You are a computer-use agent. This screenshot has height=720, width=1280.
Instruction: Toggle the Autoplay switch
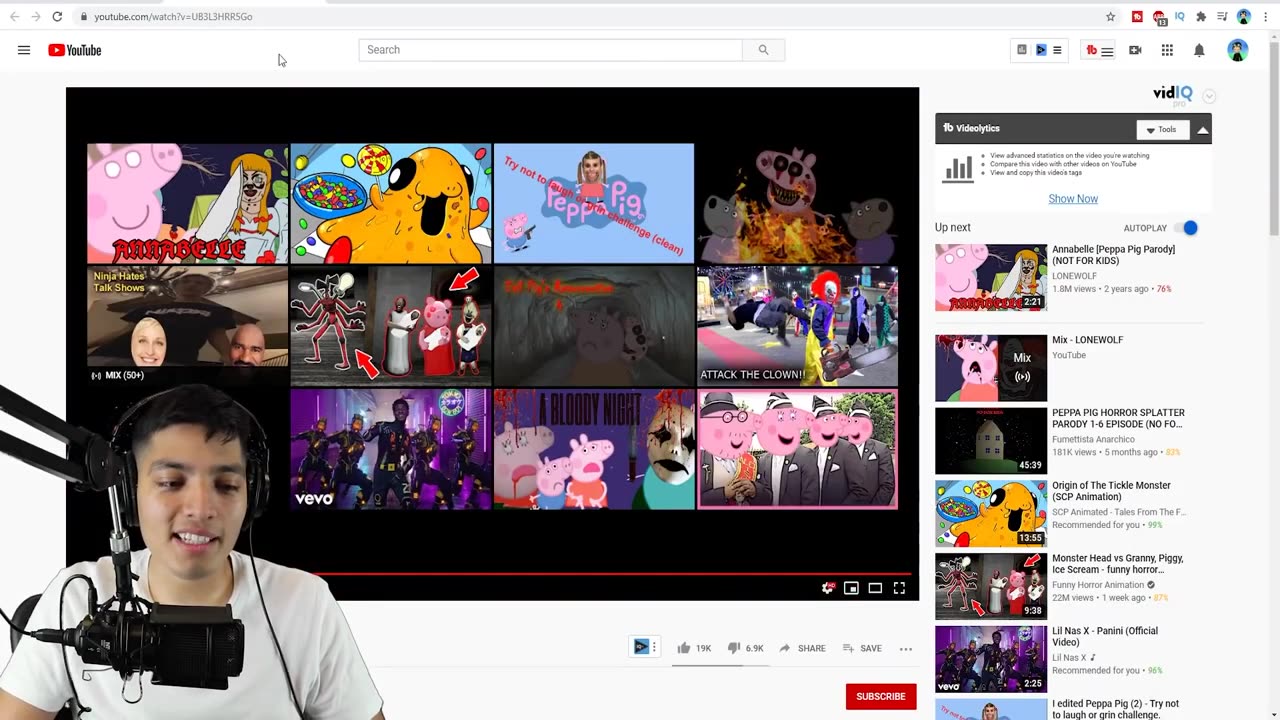point(1185,228)
